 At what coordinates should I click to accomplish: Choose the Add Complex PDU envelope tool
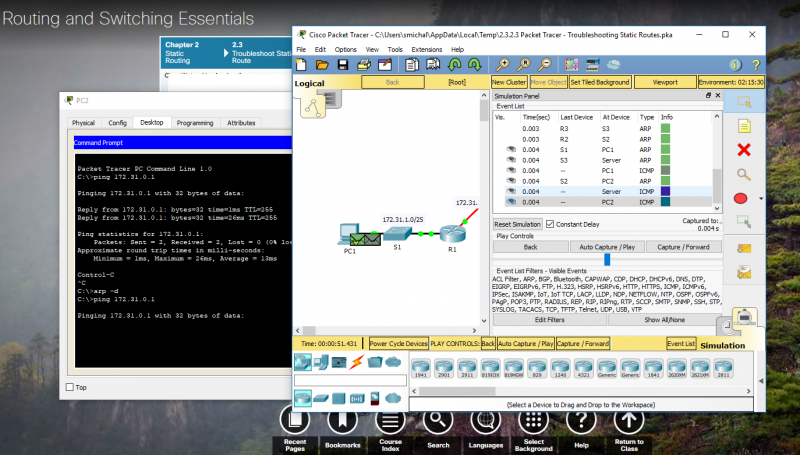coord(744,272)
